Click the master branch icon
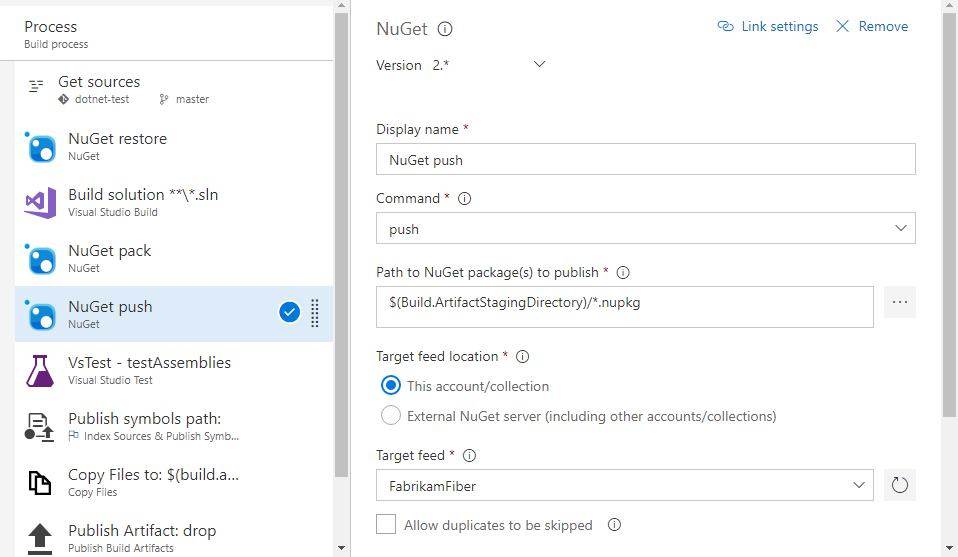The width and height of the screenshot is (958, 557). coord(164,99)
